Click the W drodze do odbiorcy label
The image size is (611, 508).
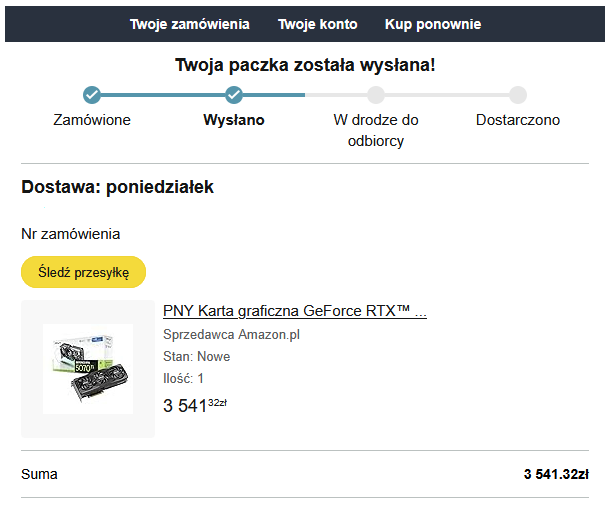tap(376, 130)
